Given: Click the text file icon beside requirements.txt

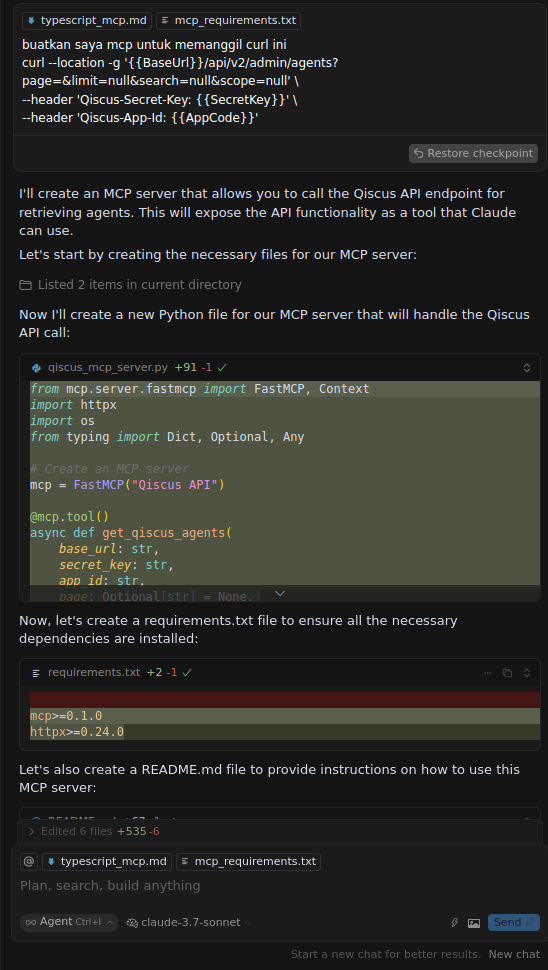Looking at the screenshot, I should coord(37,672).
